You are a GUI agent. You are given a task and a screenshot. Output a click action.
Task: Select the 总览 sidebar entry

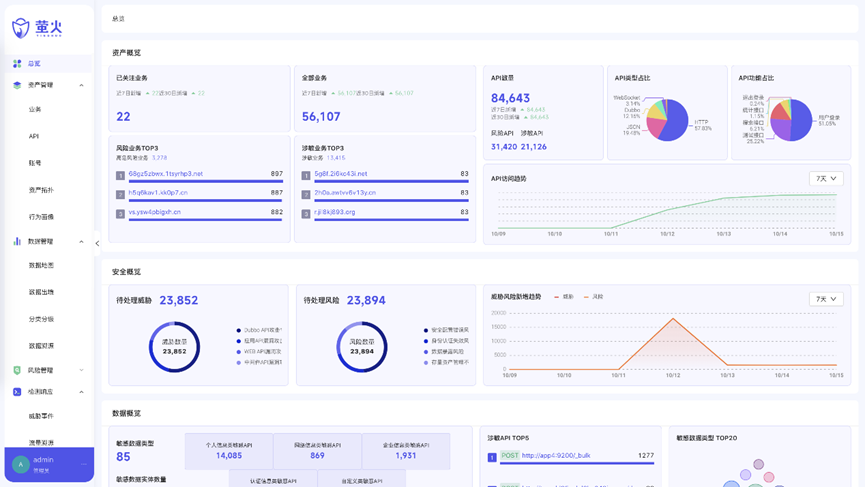[x=49, y=64]
